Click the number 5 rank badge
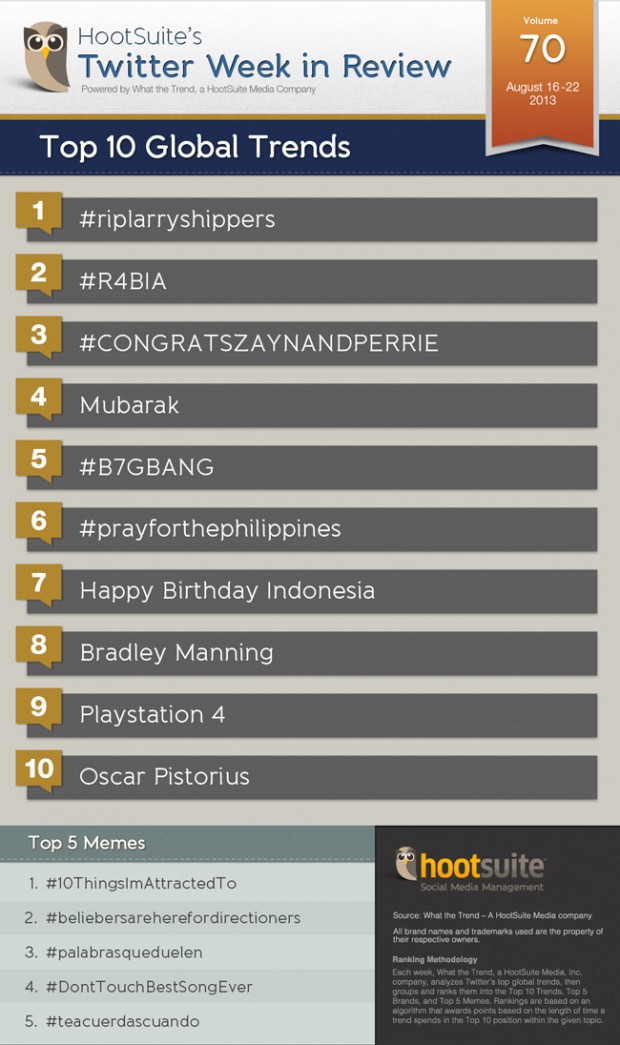620x1045 pixels. tap(39, 460)
